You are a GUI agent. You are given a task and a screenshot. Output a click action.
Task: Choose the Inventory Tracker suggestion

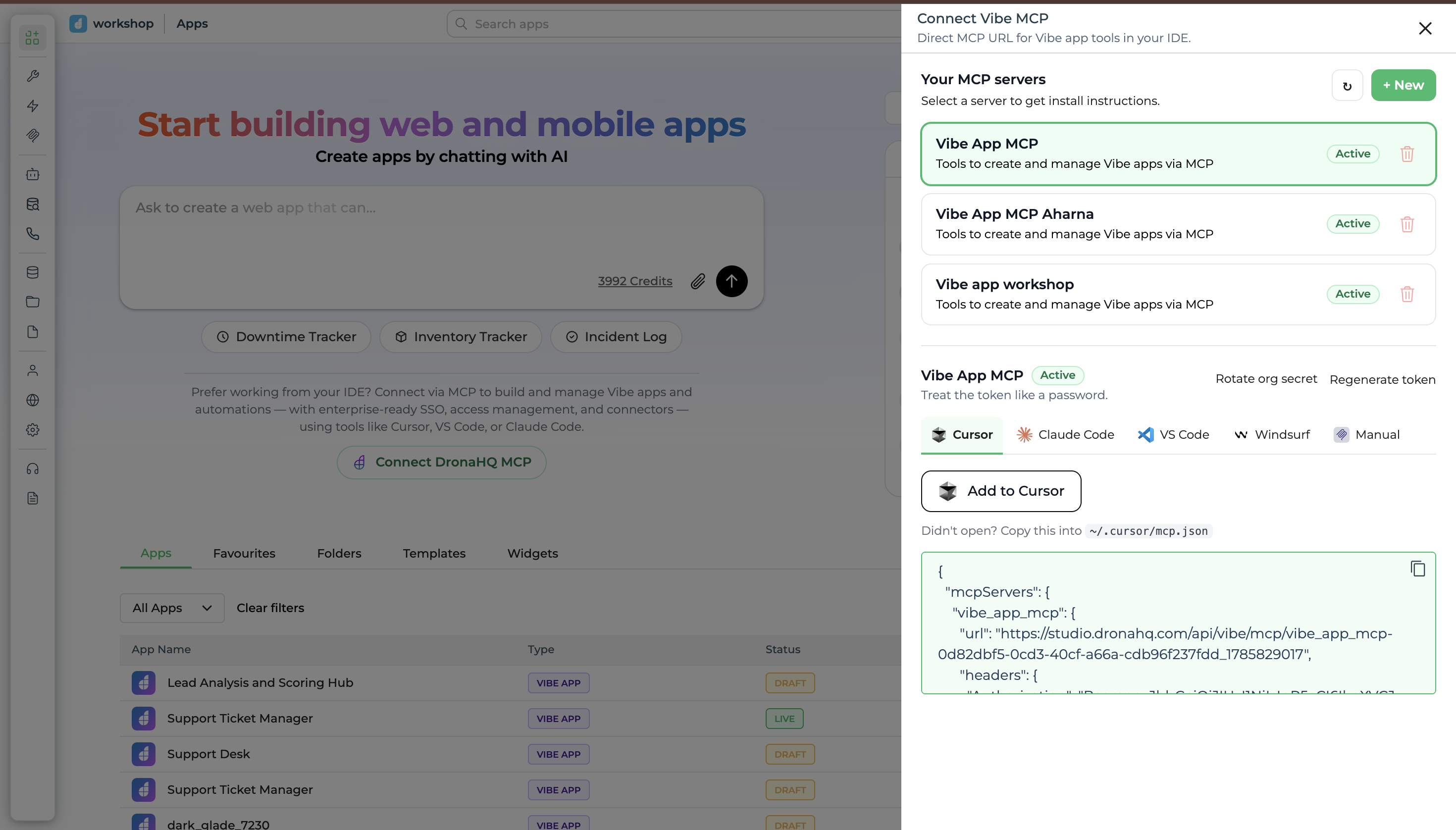[461, 337]
